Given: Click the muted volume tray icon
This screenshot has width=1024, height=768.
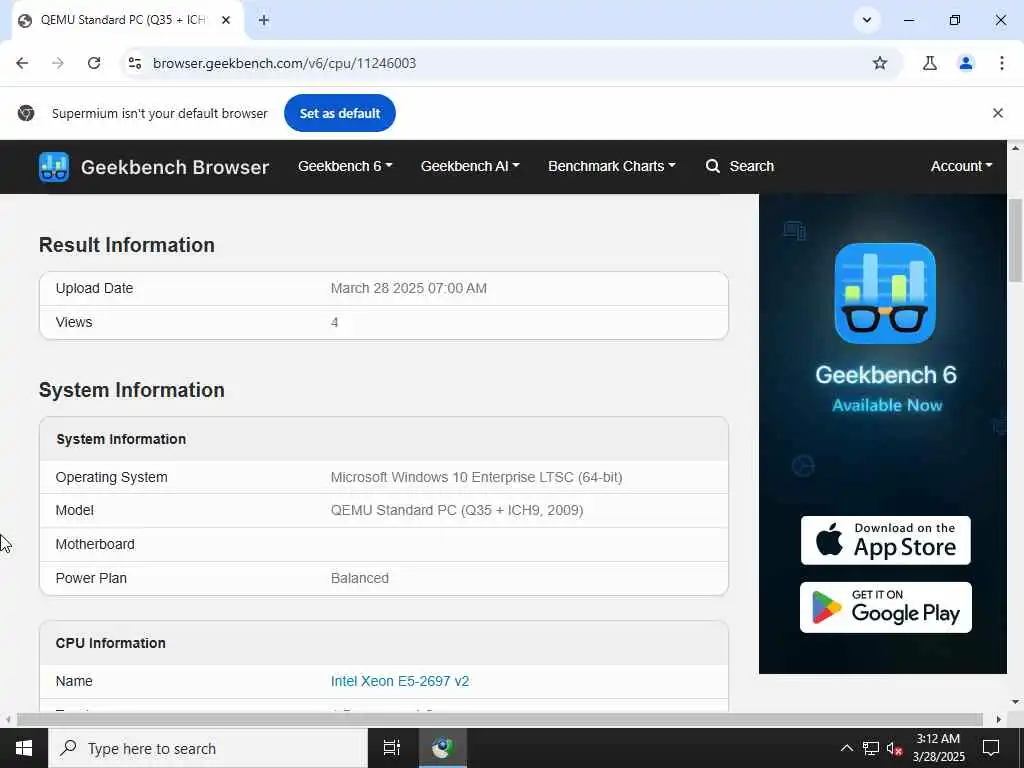Looking at the screenshot, I should click(x=894, y=748).
